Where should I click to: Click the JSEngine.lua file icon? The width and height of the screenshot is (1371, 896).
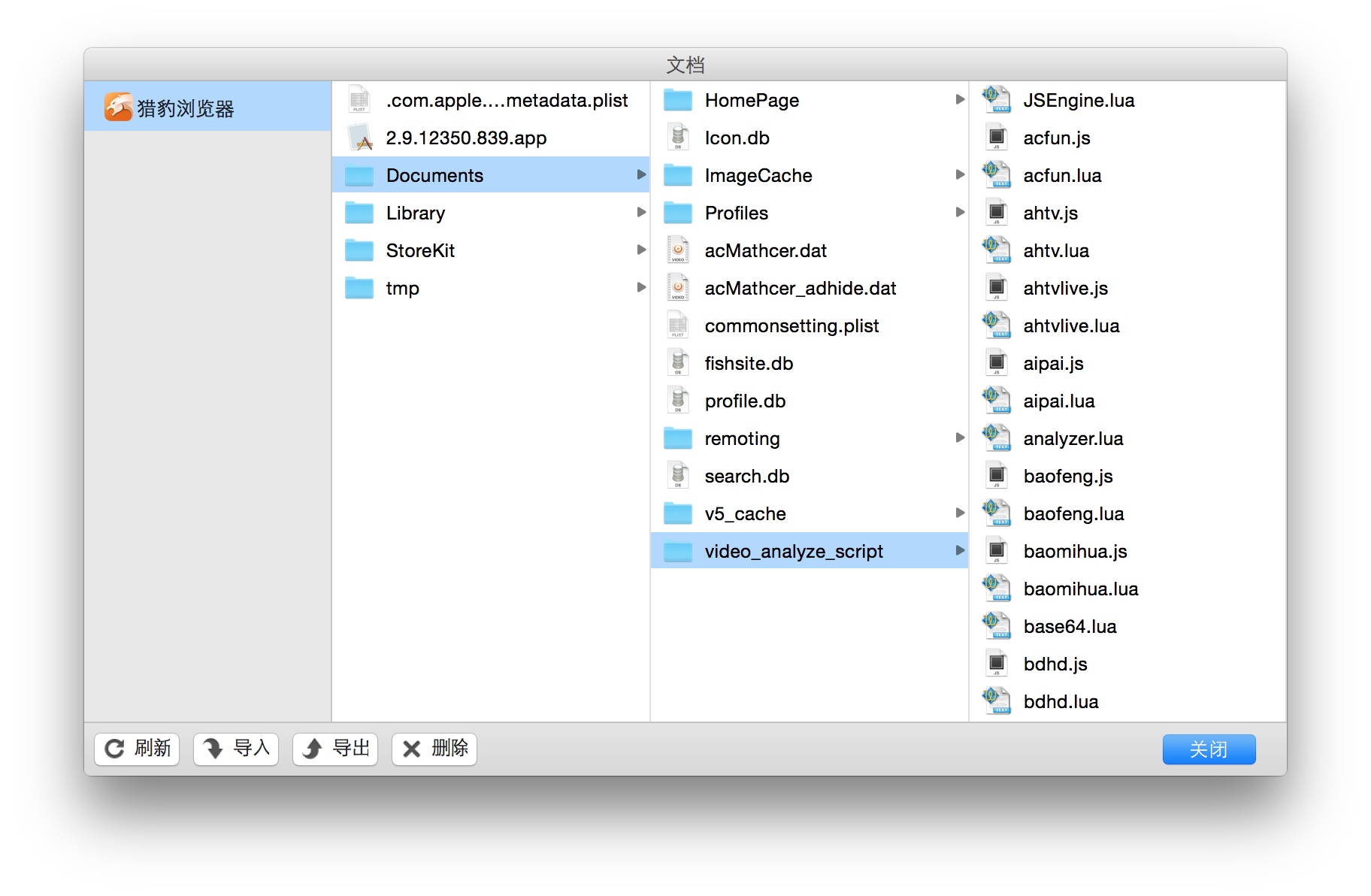(997, 99)
